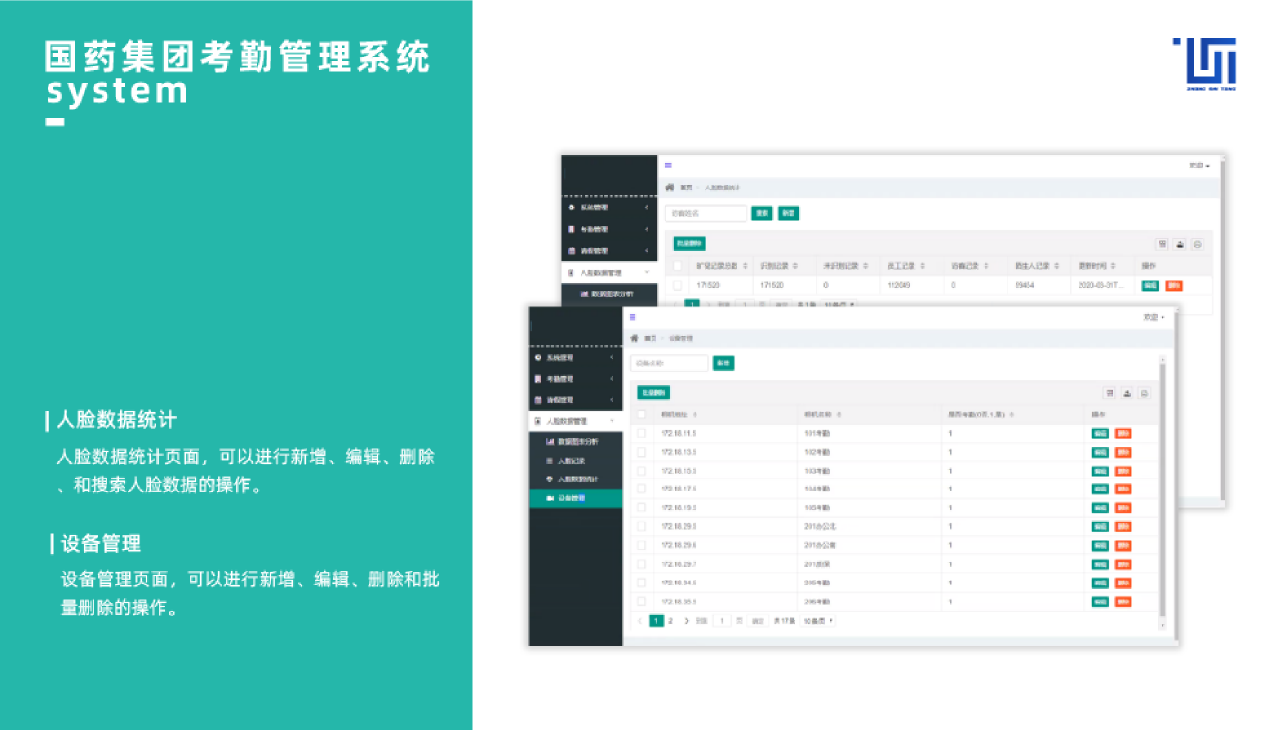
Task: Open column filter icon in face statistics toolbar
Action: [1162, 244]
